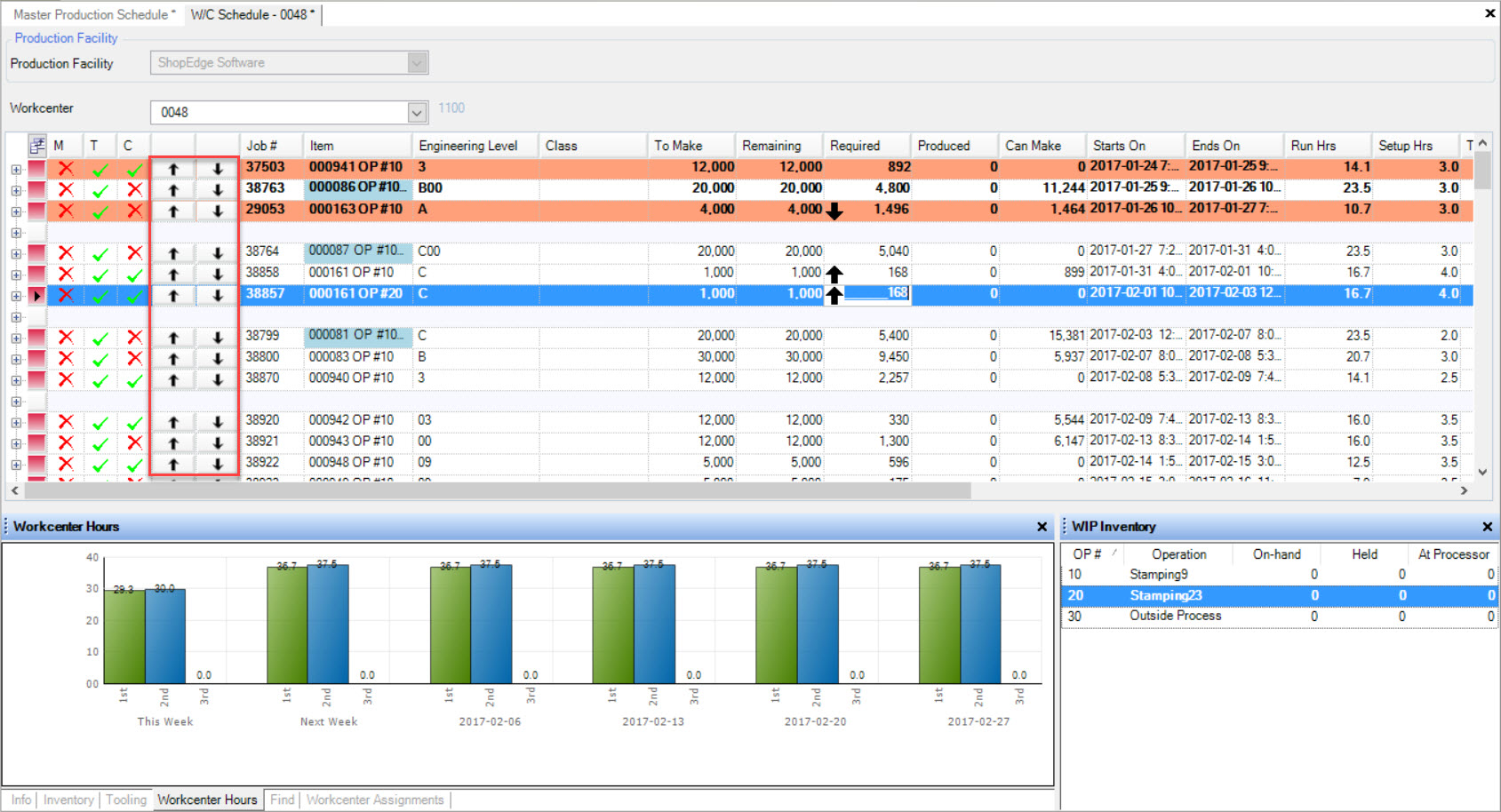
Task: Toggle tooling green check for job 38763
Action: click(x=100, y=190)
